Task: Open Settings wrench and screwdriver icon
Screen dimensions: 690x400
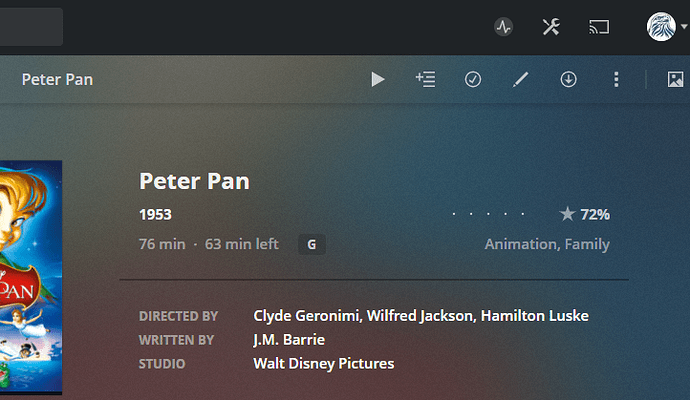Action: pos(551,27)
